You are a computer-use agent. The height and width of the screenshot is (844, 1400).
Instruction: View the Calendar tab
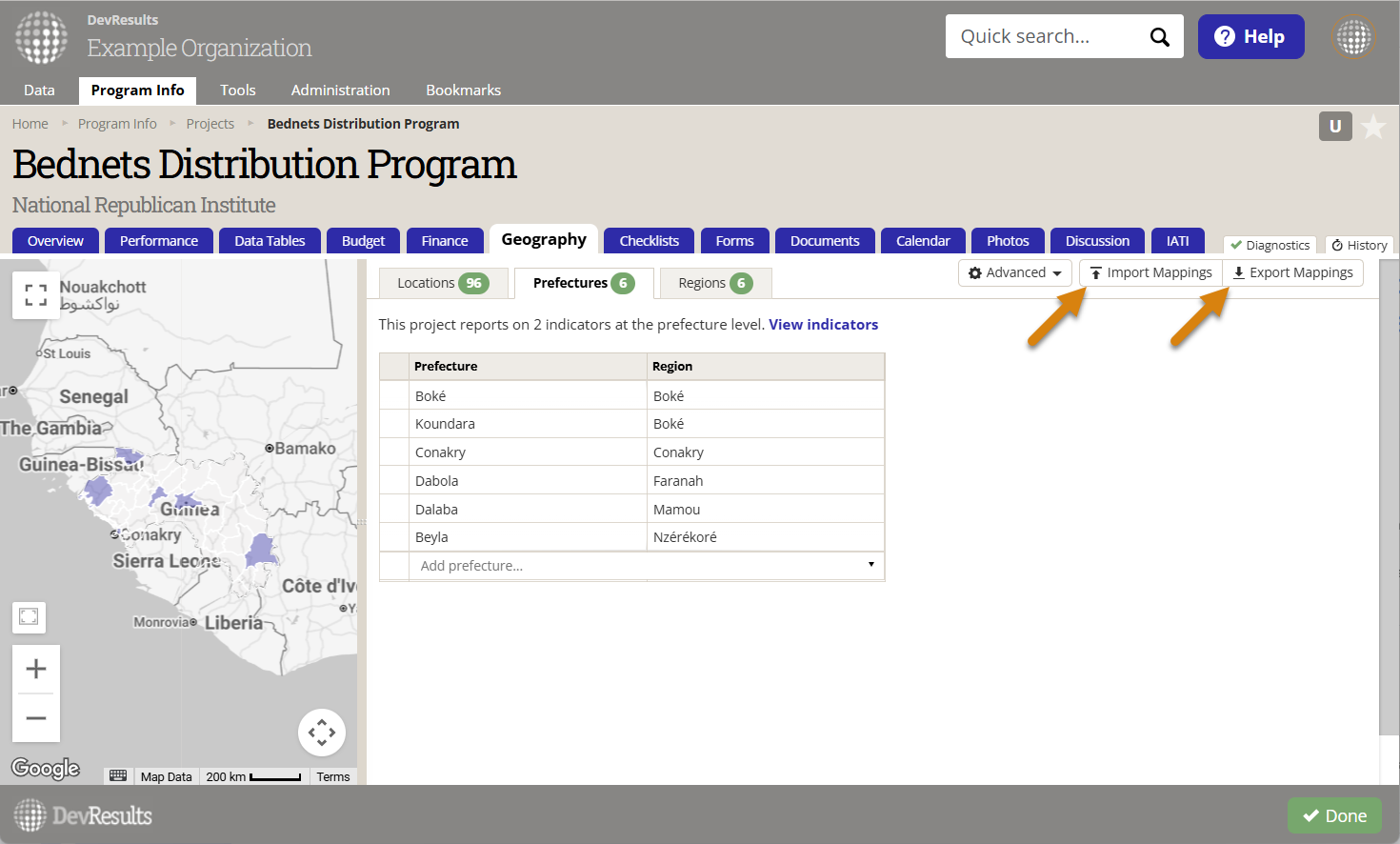click(x=923, y=241)
